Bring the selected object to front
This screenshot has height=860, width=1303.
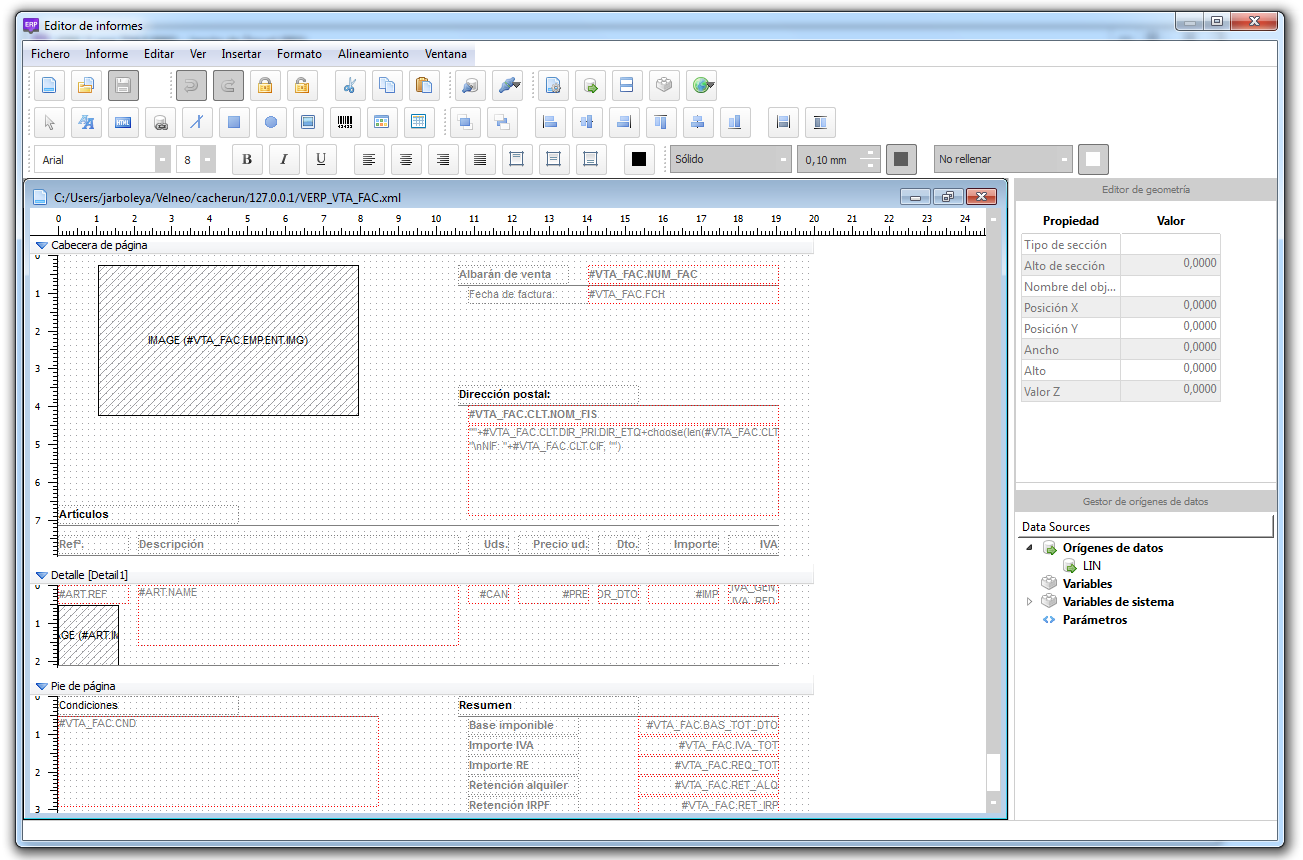[465, 122]
